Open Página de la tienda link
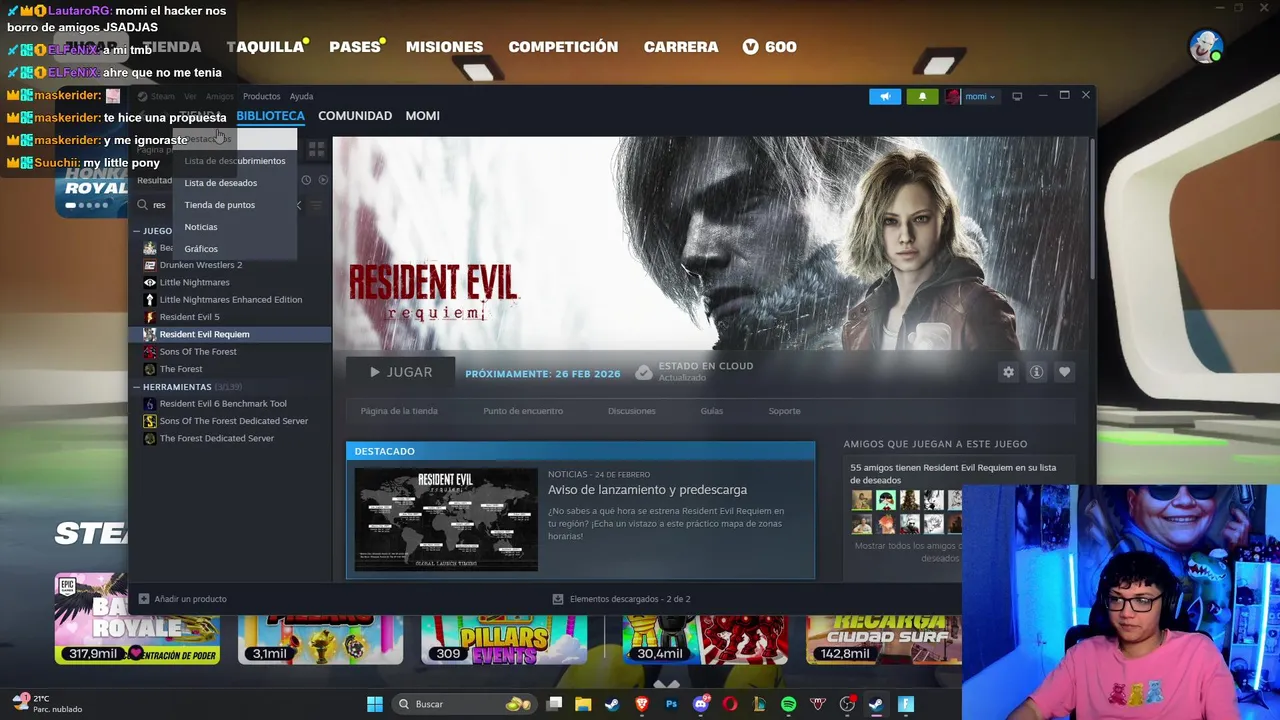Viewport: 1280px width, 720px height. pos(399,411)
